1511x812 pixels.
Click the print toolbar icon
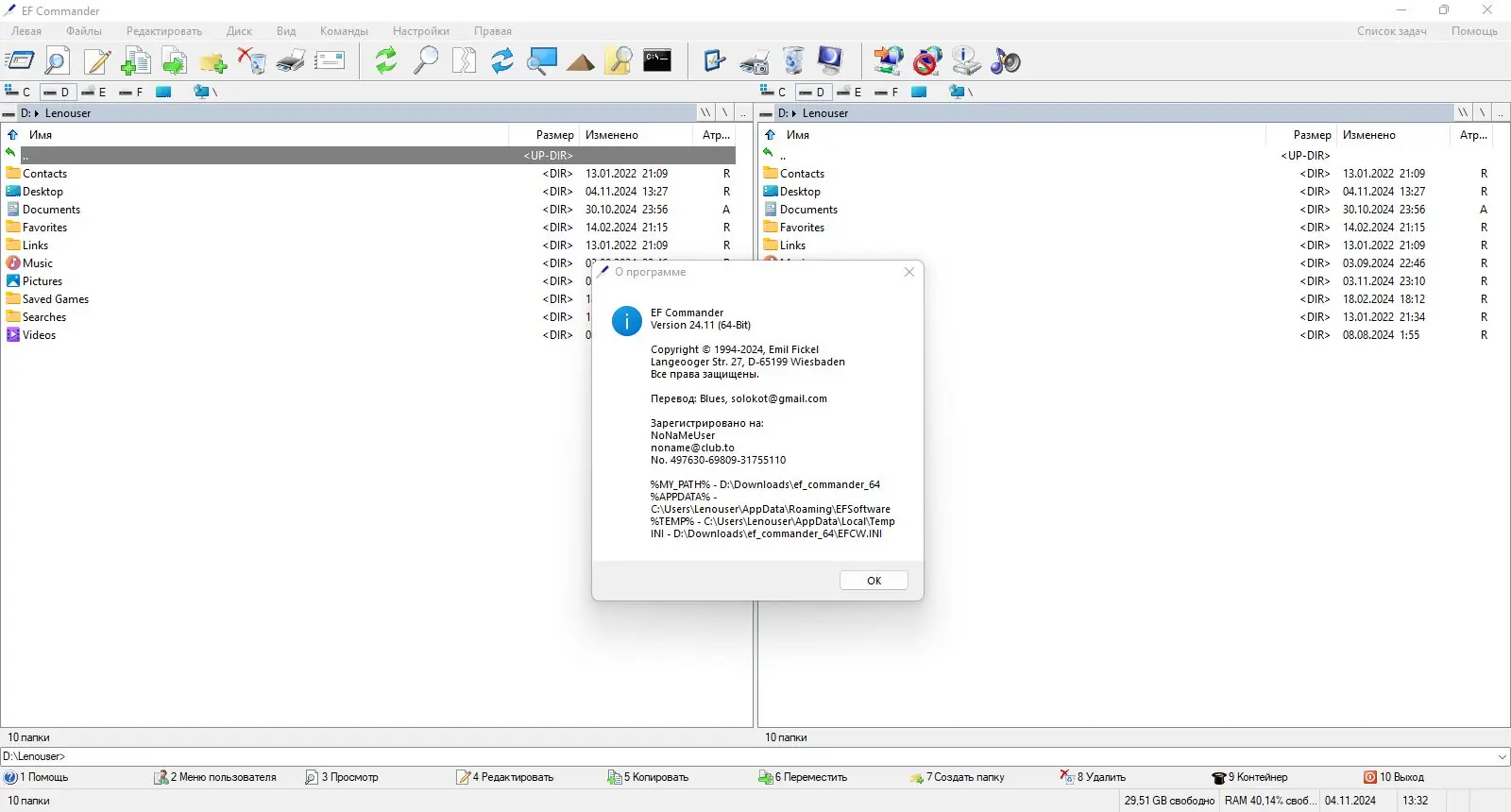[x=291, y=61]
